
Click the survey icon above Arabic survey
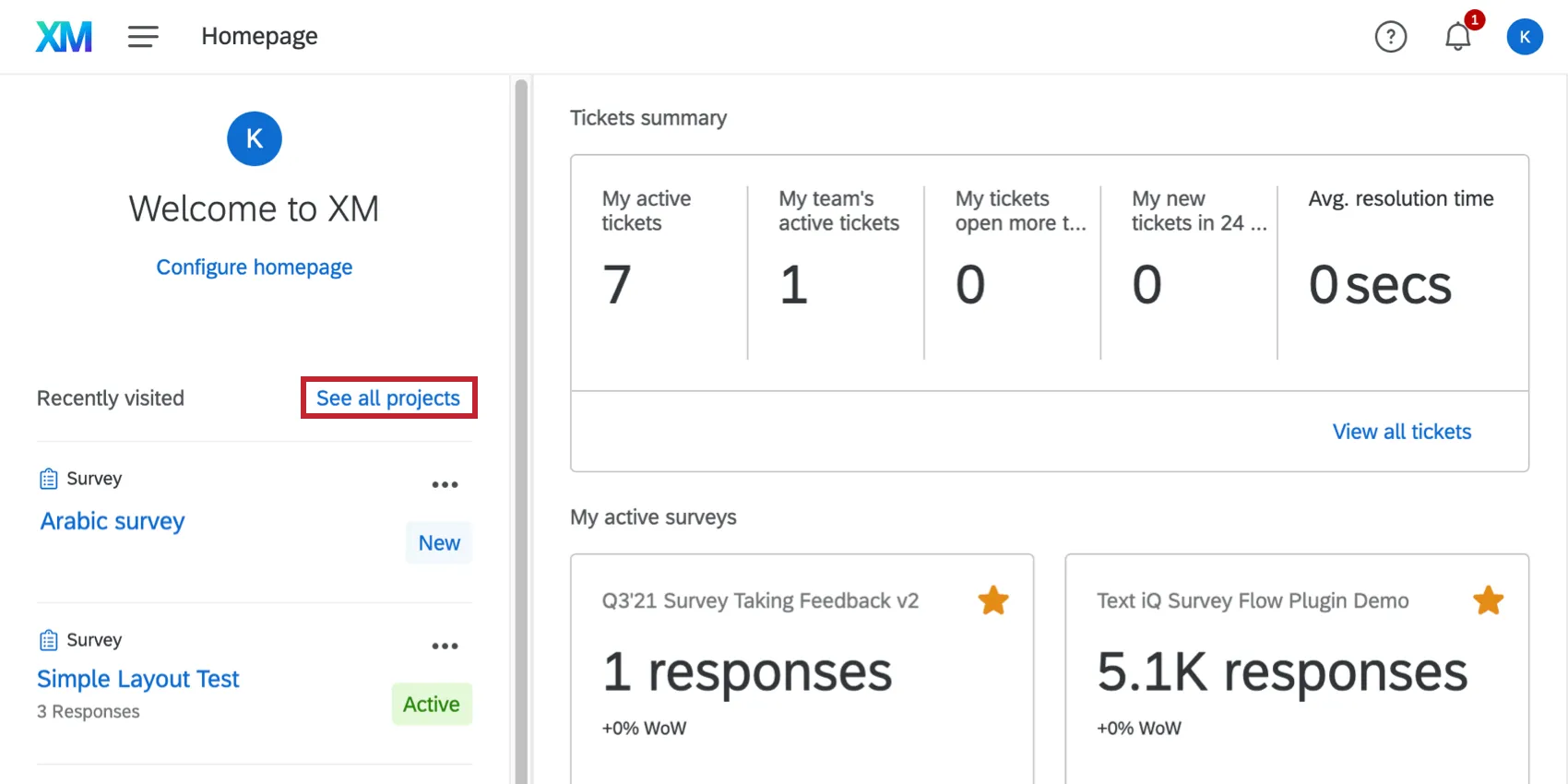point(49,479)
